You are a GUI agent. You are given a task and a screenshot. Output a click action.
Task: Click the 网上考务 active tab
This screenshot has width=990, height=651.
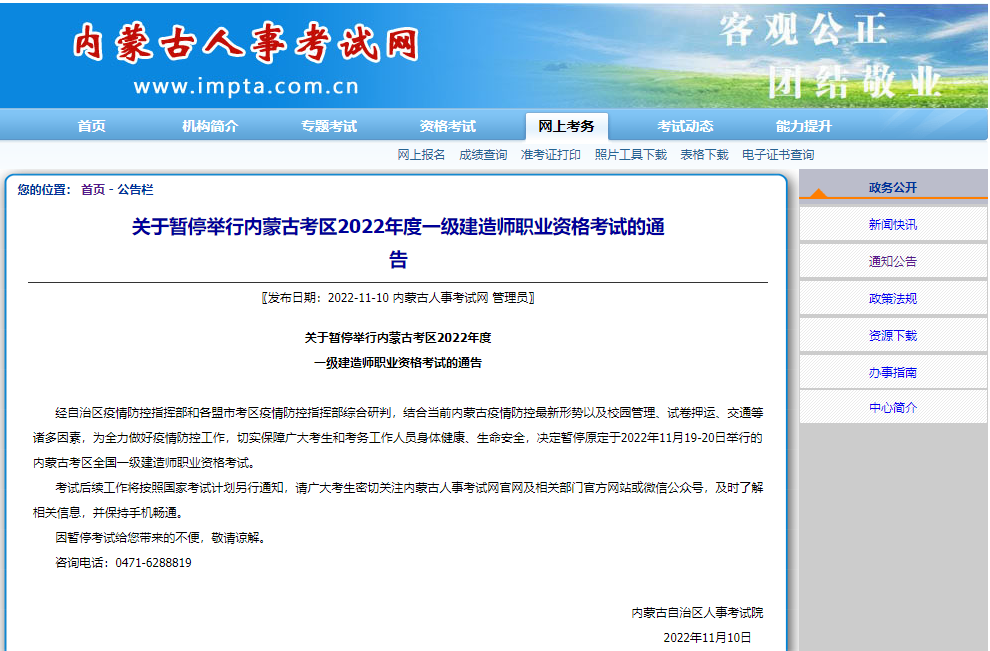(x=566, y=126)
